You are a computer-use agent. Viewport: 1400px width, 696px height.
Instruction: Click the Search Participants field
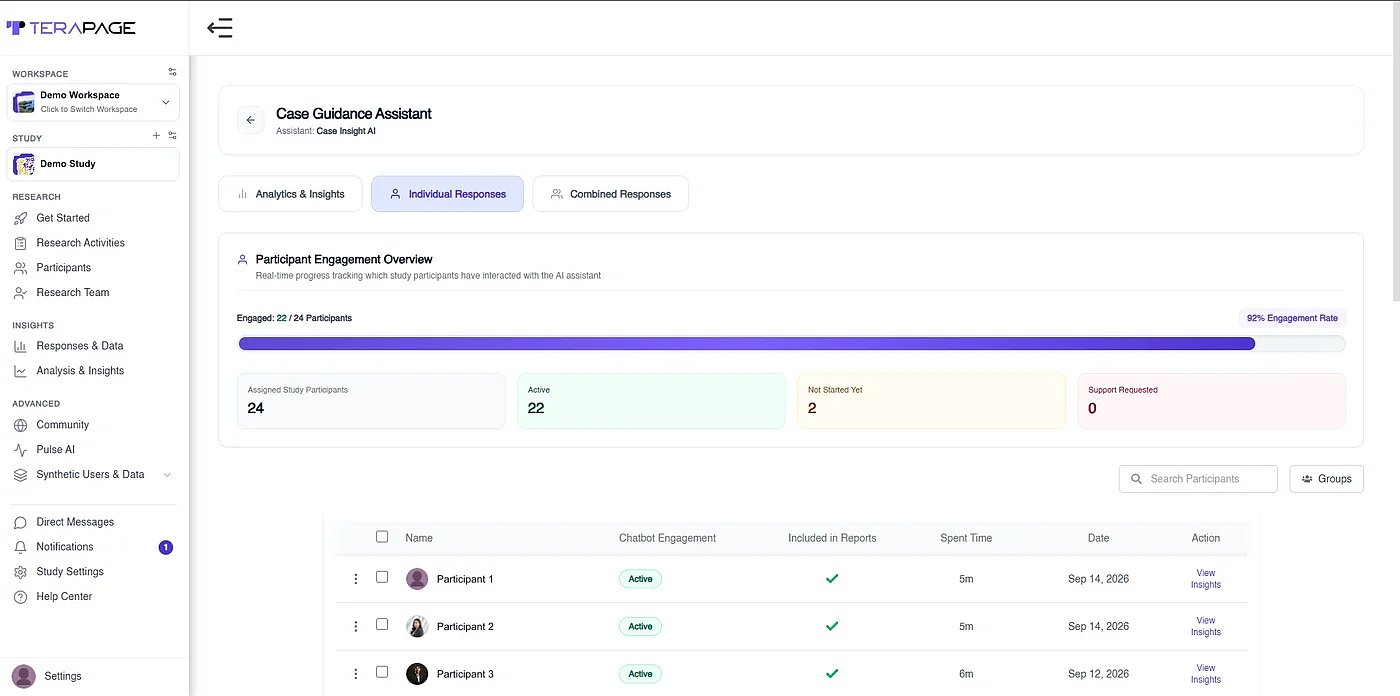pyautogui.click(x=1198, y=479)
